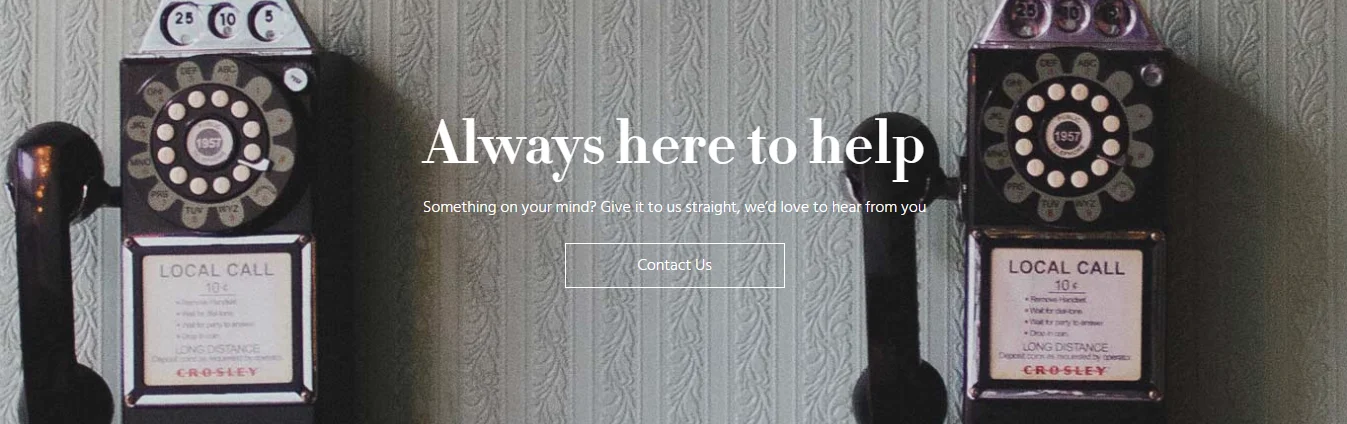Select the 10 cent coin slot on left phone
The width and height of the screenshot is (1347, 424).
pos(224,18)
